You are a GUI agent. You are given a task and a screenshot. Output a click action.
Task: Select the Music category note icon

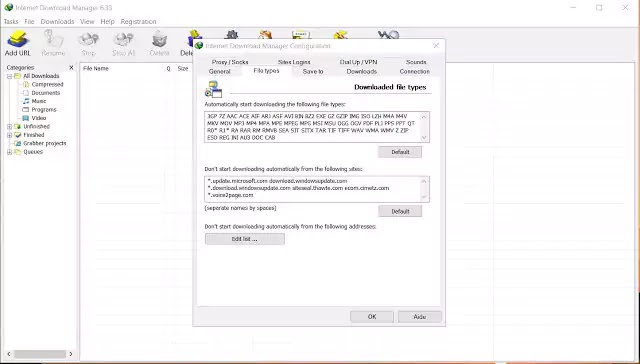coord(26,101)
